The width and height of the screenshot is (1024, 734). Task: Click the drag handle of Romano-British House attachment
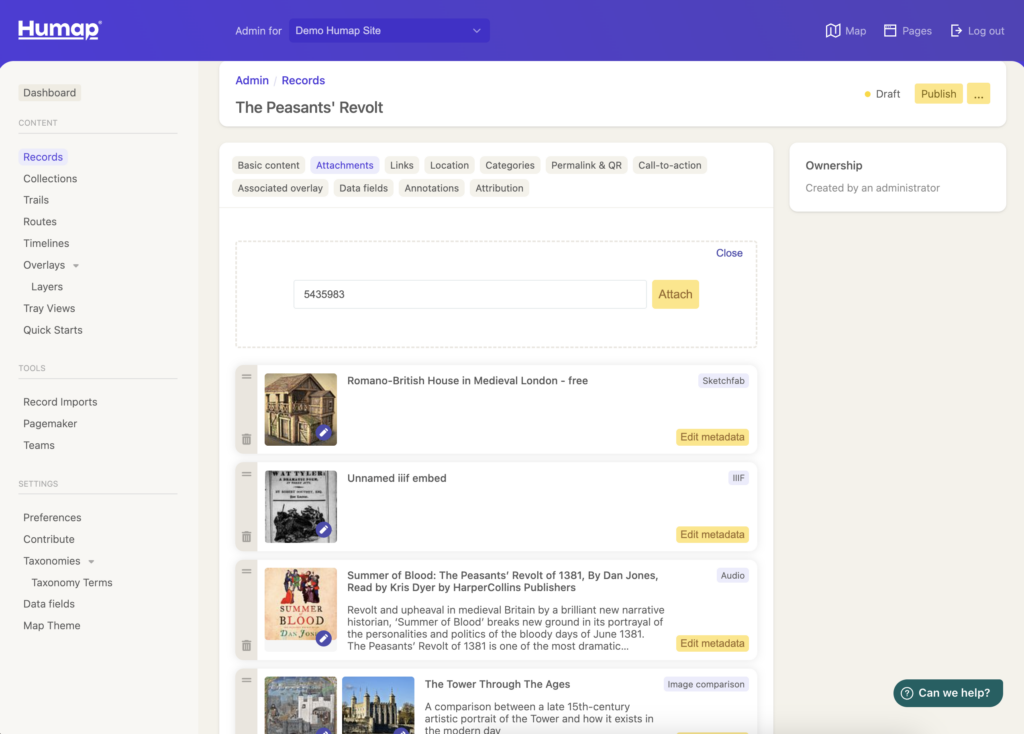246,377
